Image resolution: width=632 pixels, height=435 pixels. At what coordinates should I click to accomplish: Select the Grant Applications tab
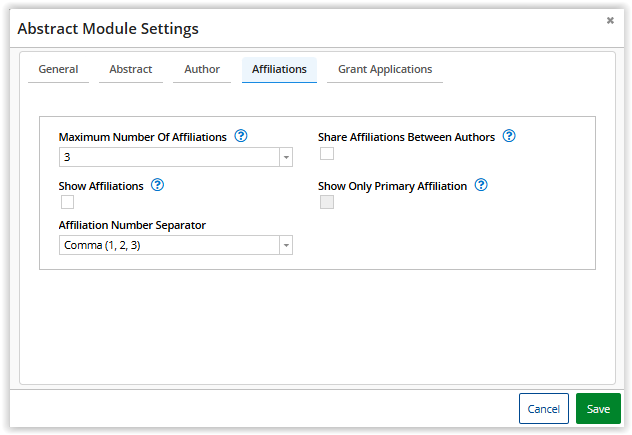pyautogui.click(x=385, y=70)
